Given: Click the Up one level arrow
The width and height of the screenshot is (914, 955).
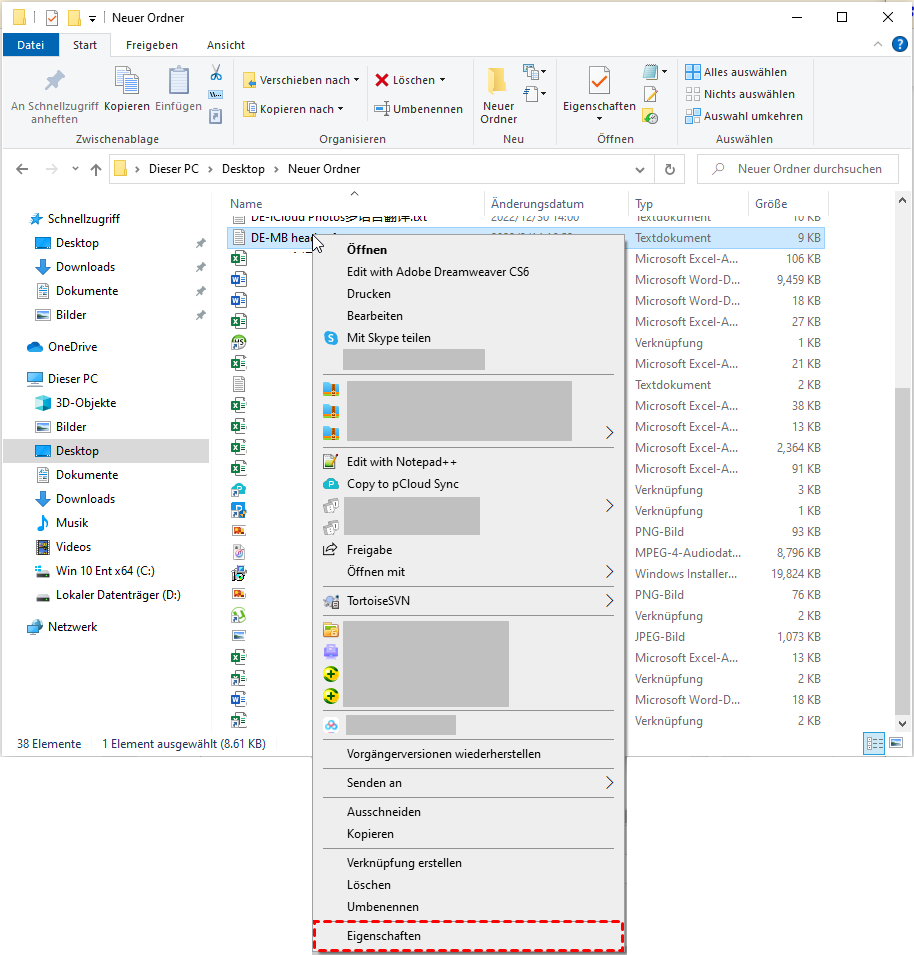Looking at the screenshot, I should click(x=96, y=169).
